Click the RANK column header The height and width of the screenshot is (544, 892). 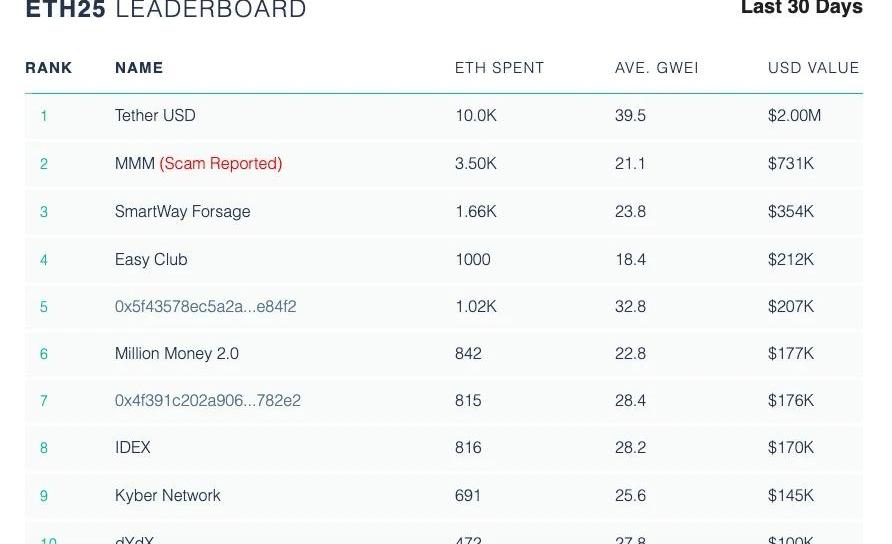coord(49,68)
